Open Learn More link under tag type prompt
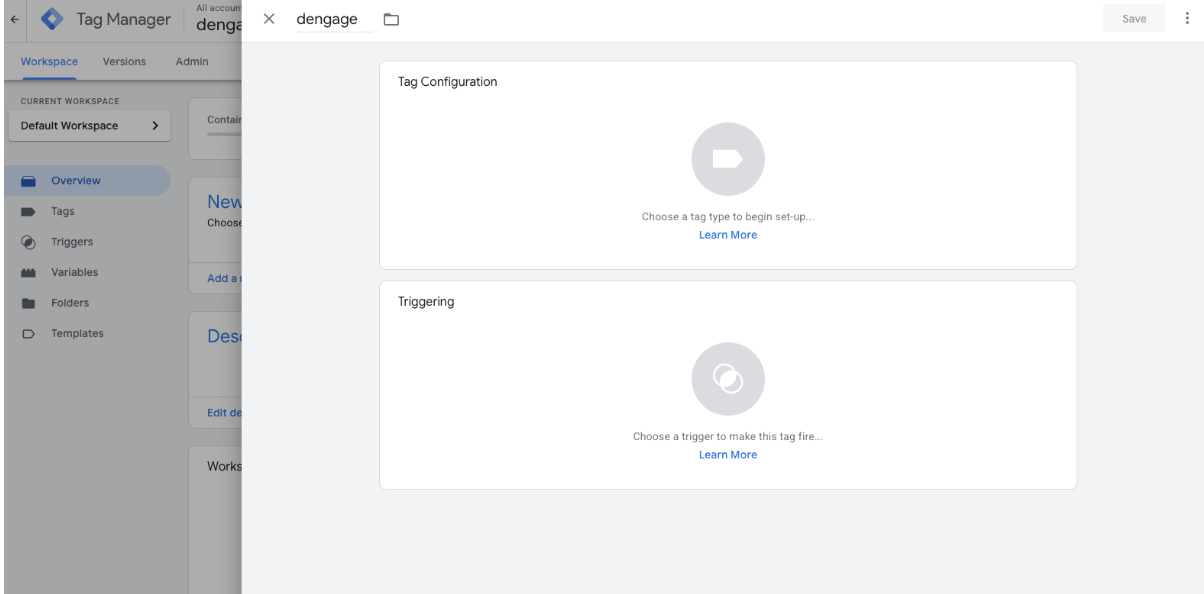1204x594 pixels. pos(728,235)
